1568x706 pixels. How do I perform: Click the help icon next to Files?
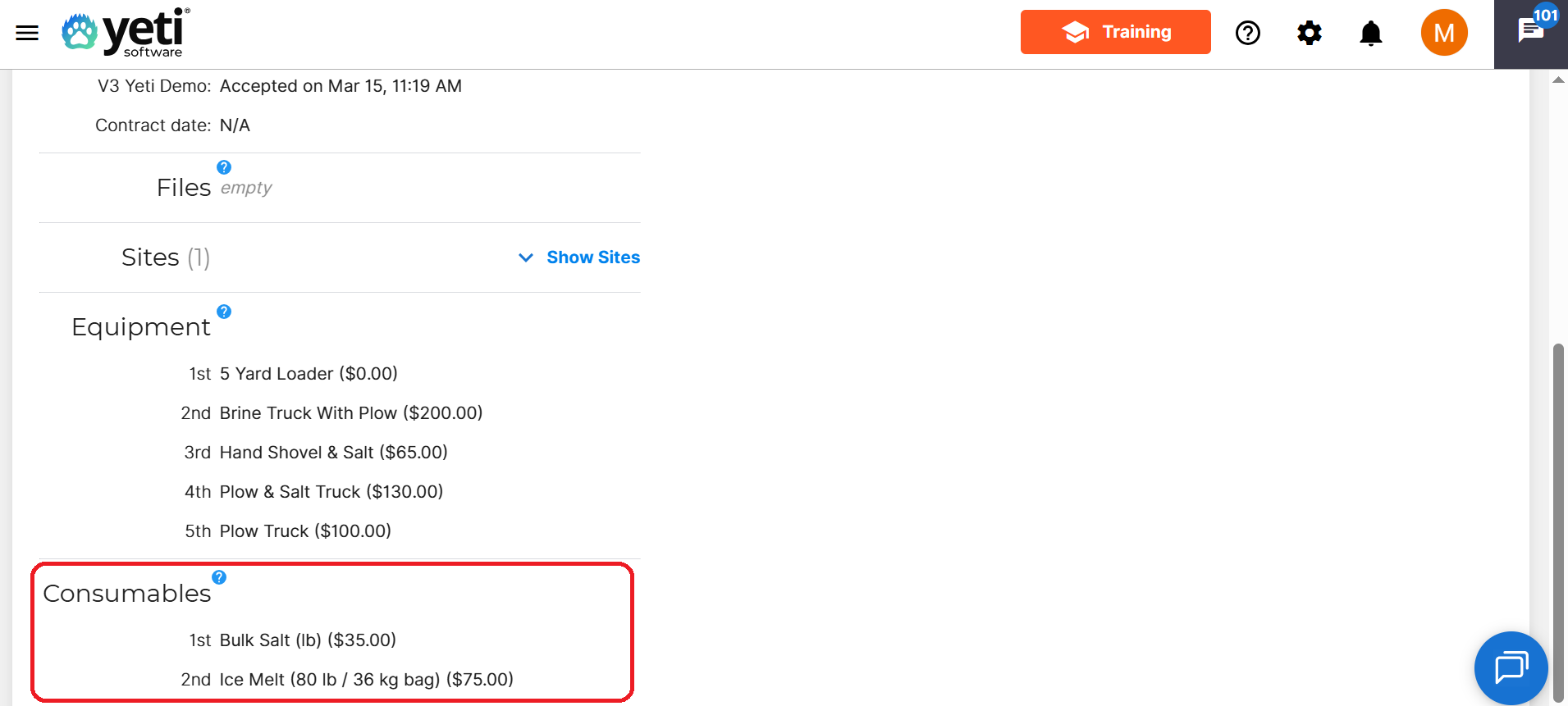click(x=224, y=167)
